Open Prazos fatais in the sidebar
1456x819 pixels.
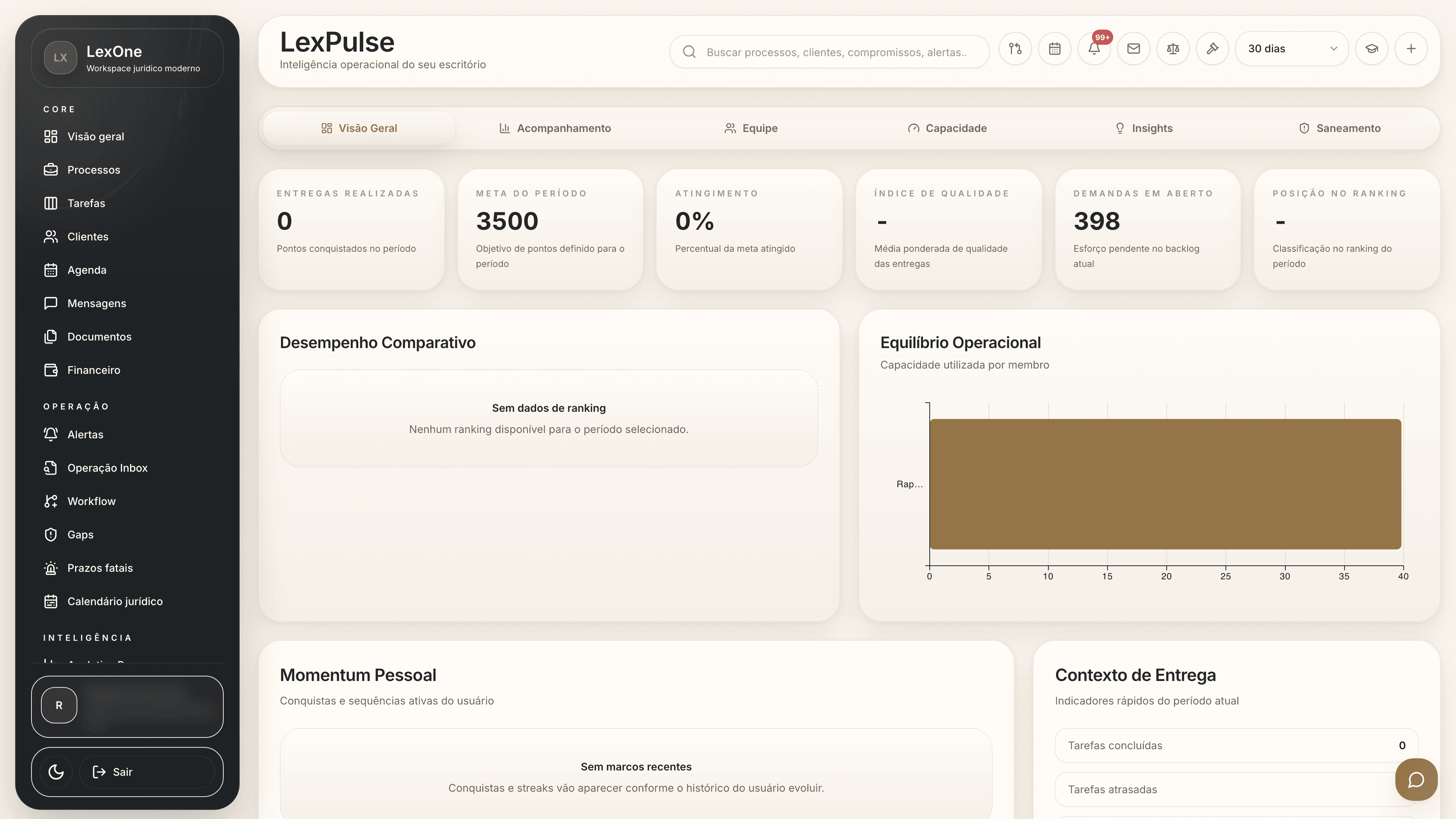click(99, 568)
